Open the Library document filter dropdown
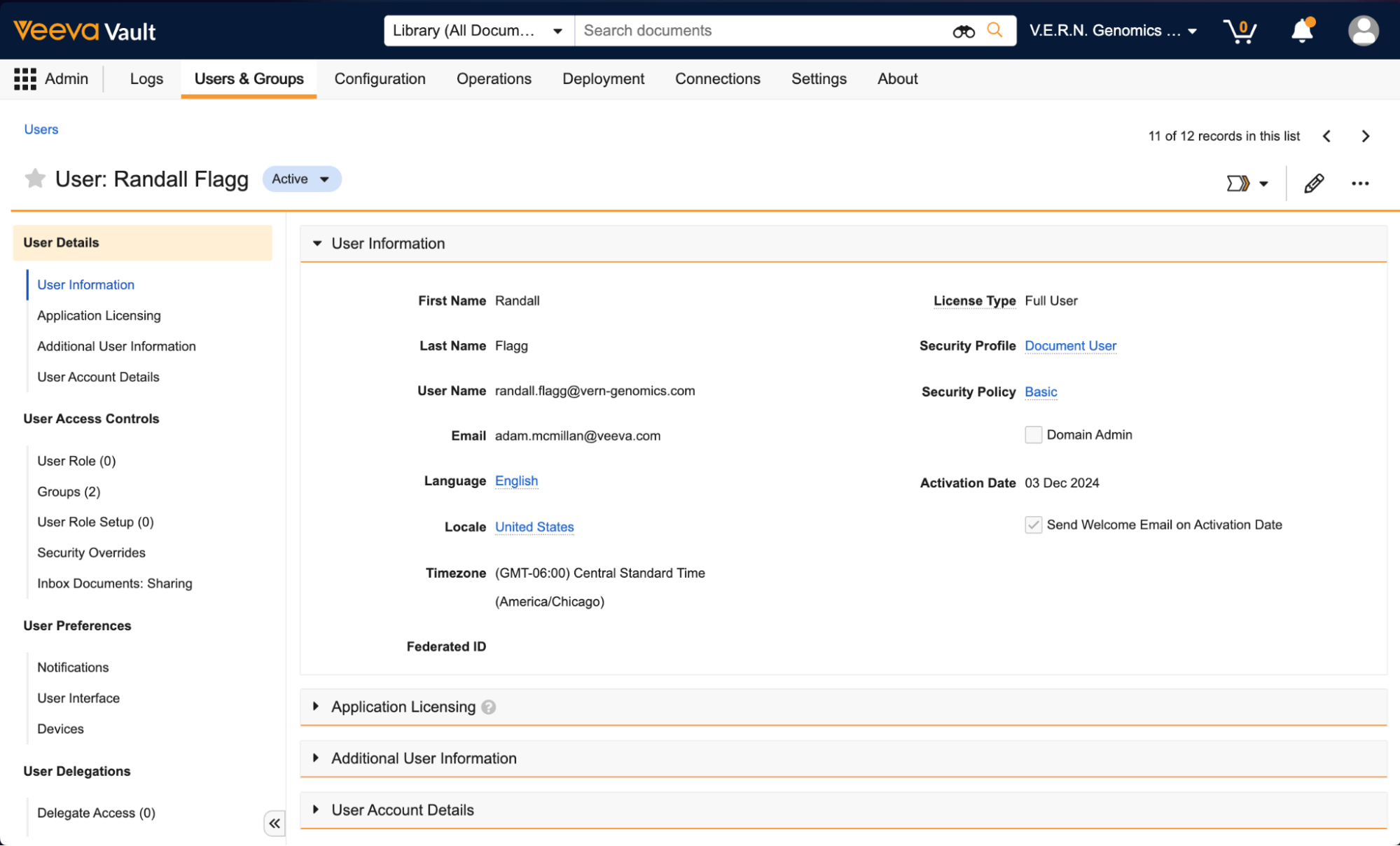The image size is (1400, 846). 479,31
